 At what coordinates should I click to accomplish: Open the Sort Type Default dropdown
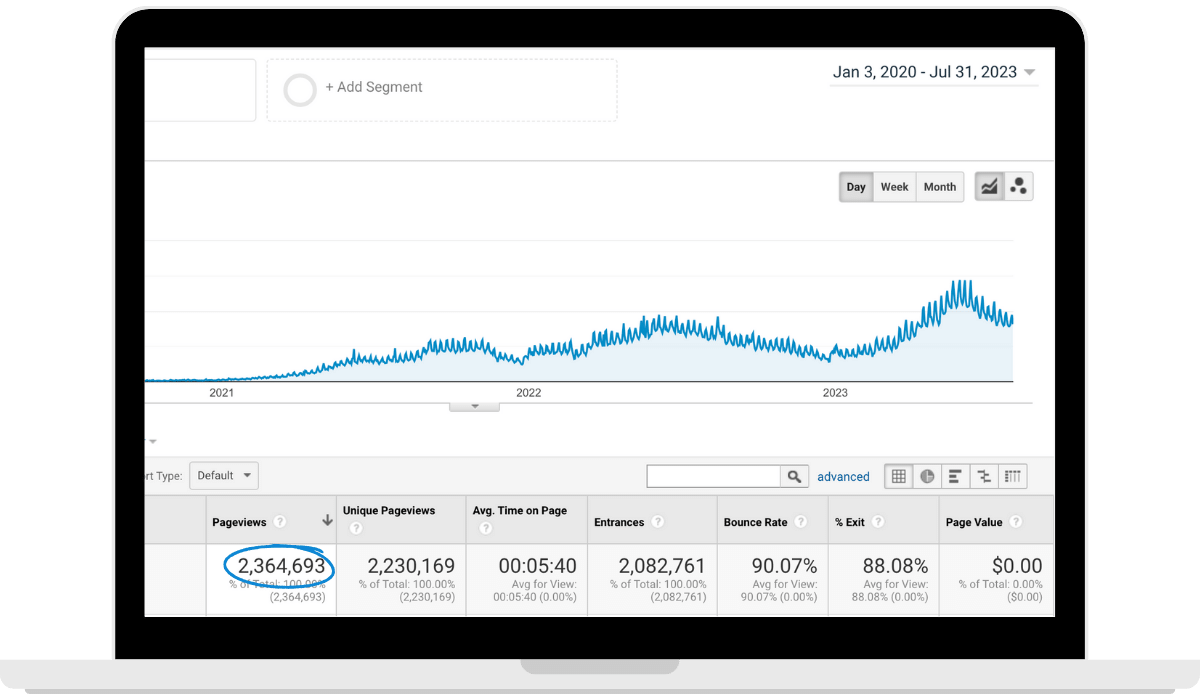tap(224, 475)
